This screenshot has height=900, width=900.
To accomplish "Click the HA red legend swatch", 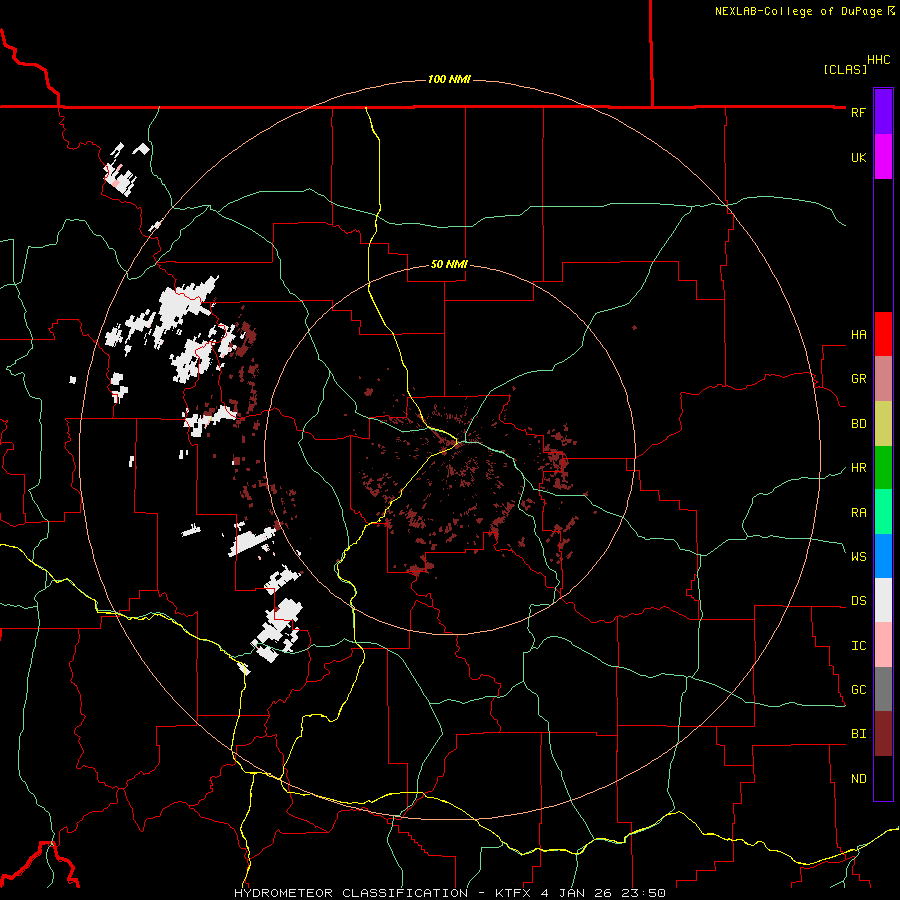I will pyautogui.click(x=883, y=334).
